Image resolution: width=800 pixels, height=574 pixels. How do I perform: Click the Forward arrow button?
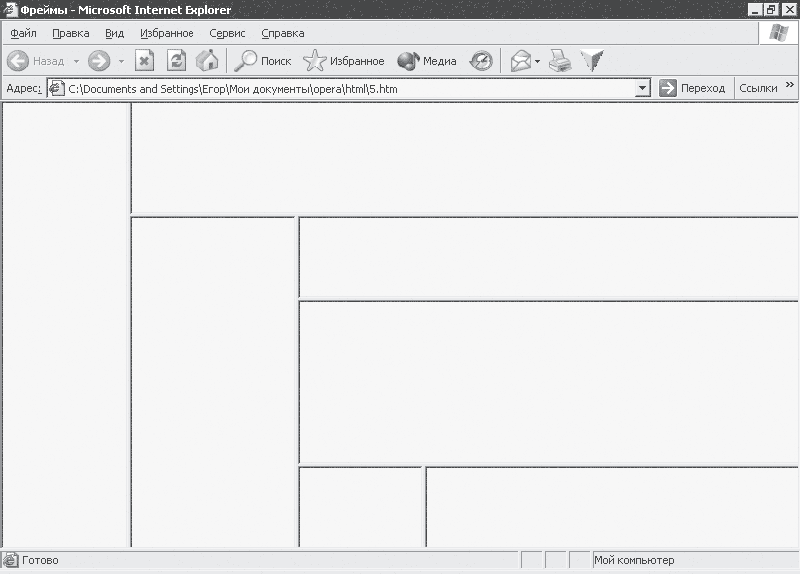99,61
